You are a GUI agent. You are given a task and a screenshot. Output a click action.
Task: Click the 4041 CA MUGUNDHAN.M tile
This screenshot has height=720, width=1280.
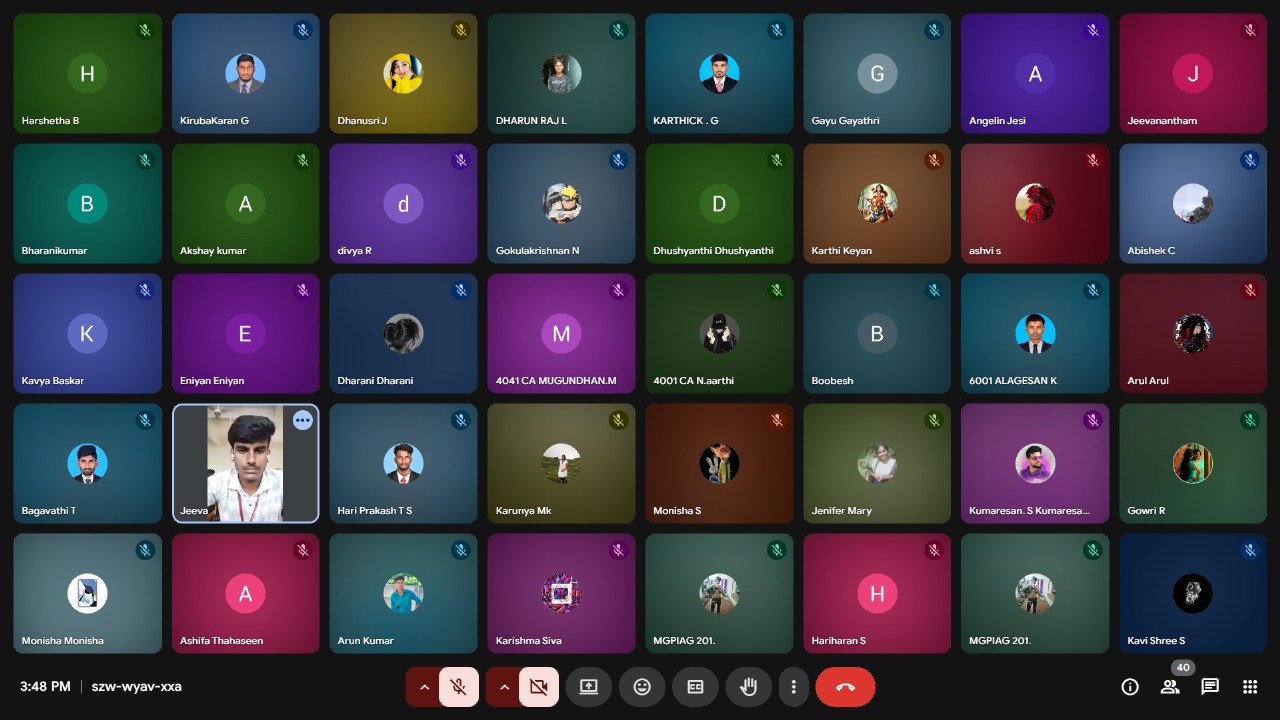click(561, 334)
